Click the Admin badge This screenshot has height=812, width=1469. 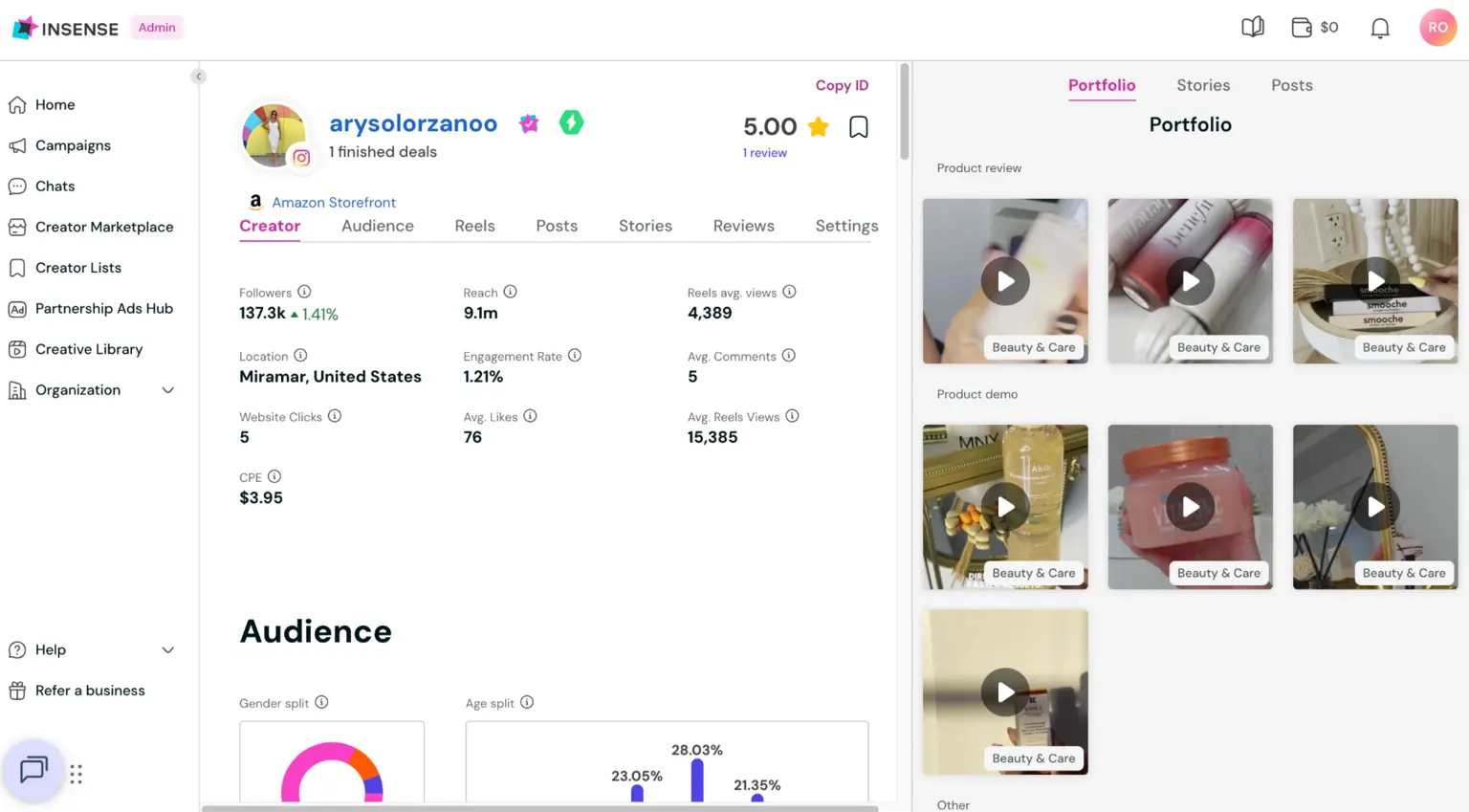tap(157, 28)
